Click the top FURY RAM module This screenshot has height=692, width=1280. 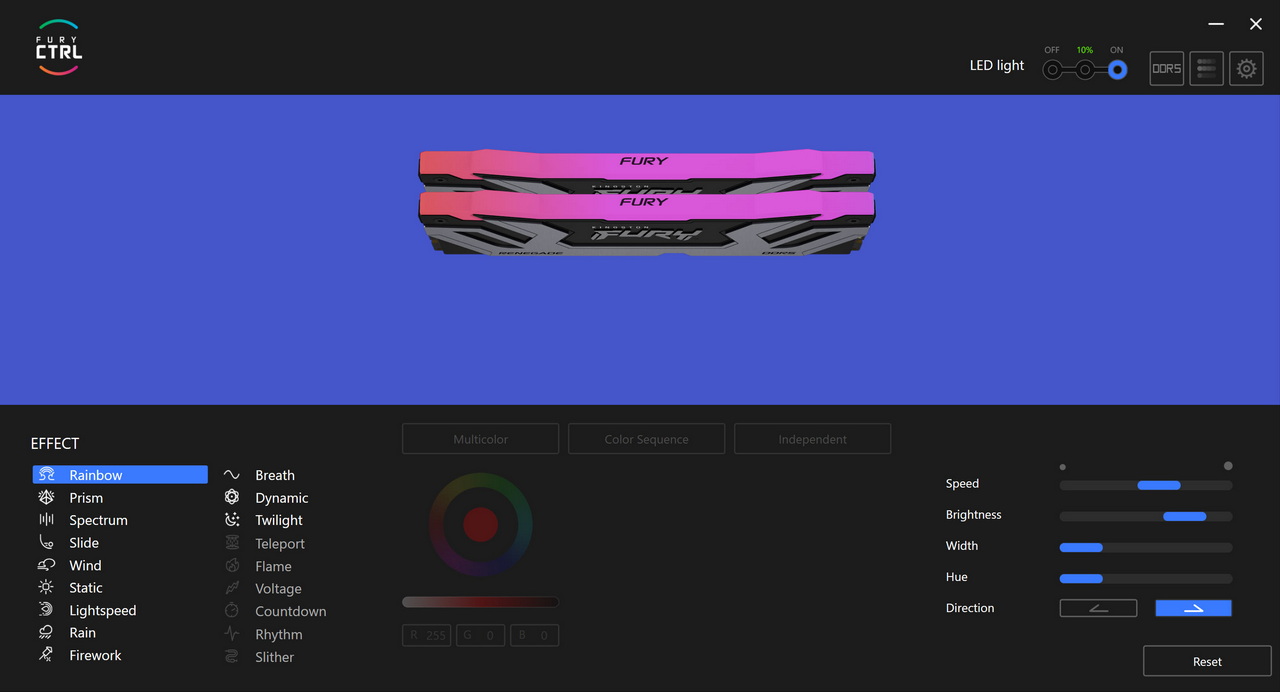tap(646, 166)
